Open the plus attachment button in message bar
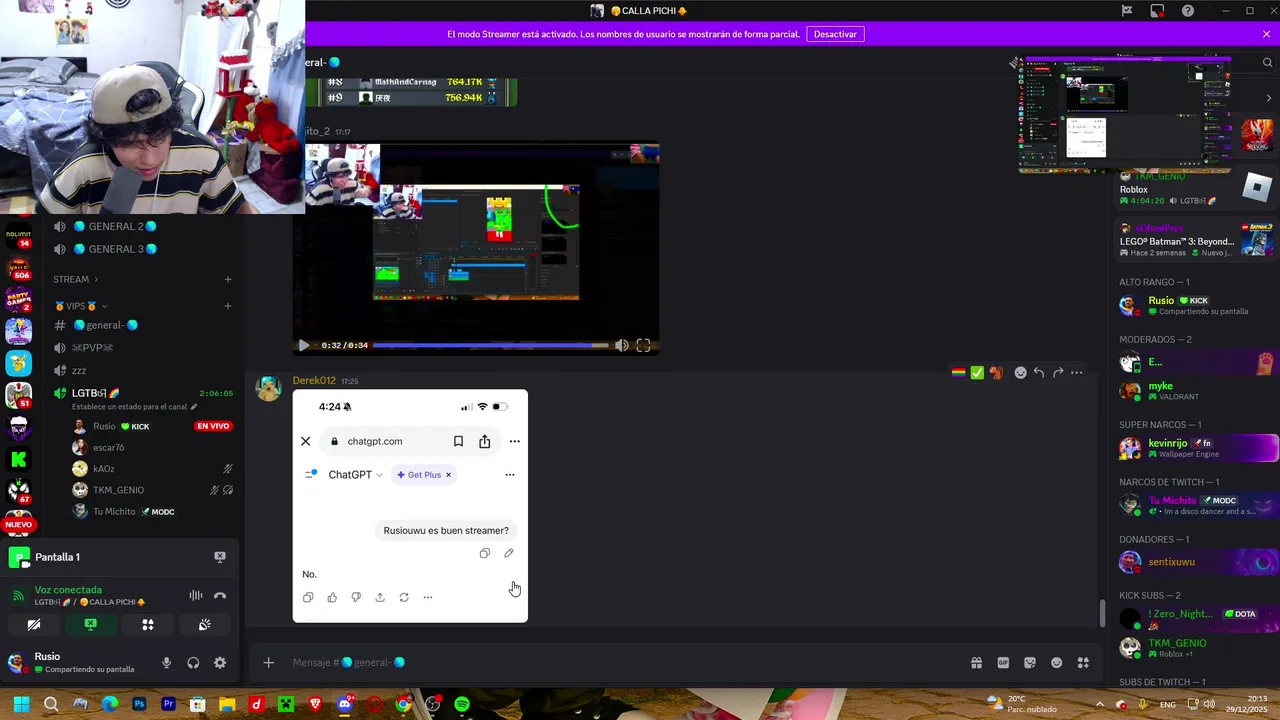Viewport: 1280px width, 720px height. pos(268,662)
